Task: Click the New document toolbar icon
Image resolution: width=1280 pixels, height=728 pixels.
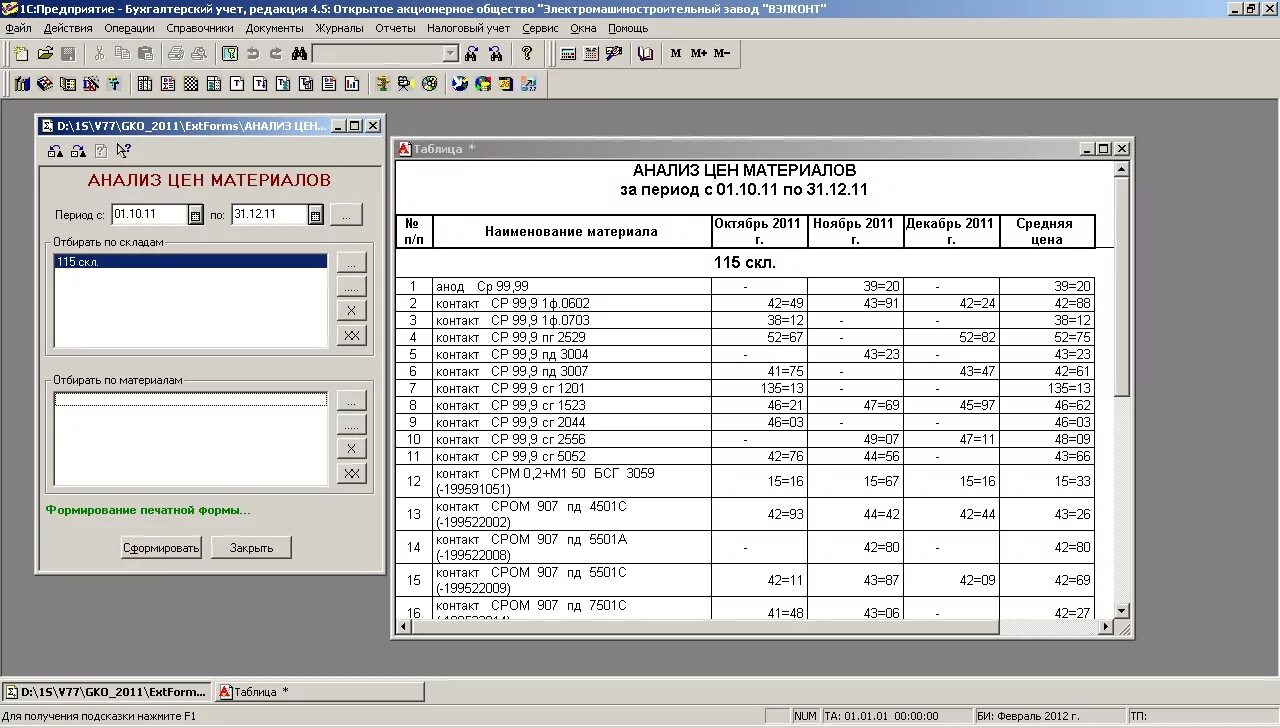Action: tap(21, 53)
